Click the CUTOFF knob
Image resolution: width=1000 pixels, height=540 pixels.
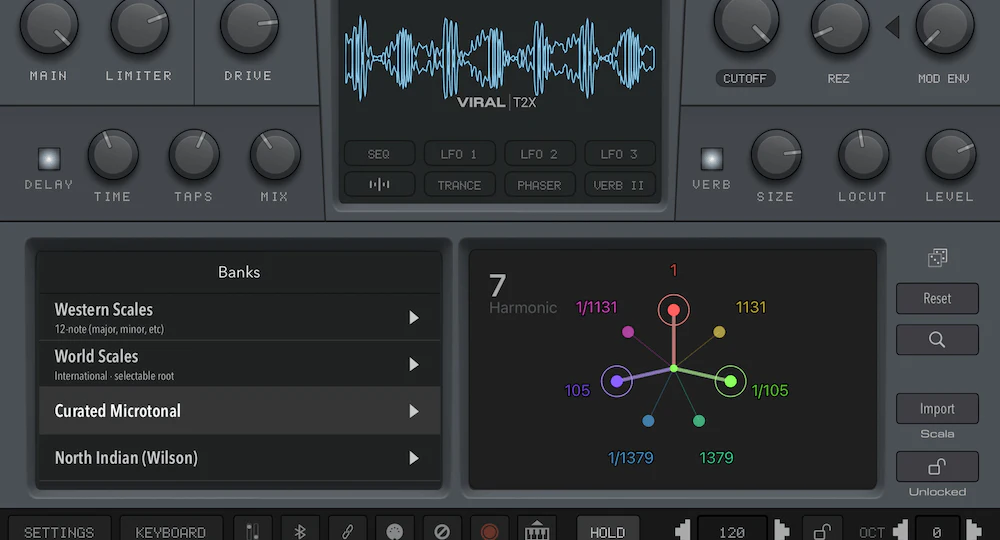pos(746,22)
